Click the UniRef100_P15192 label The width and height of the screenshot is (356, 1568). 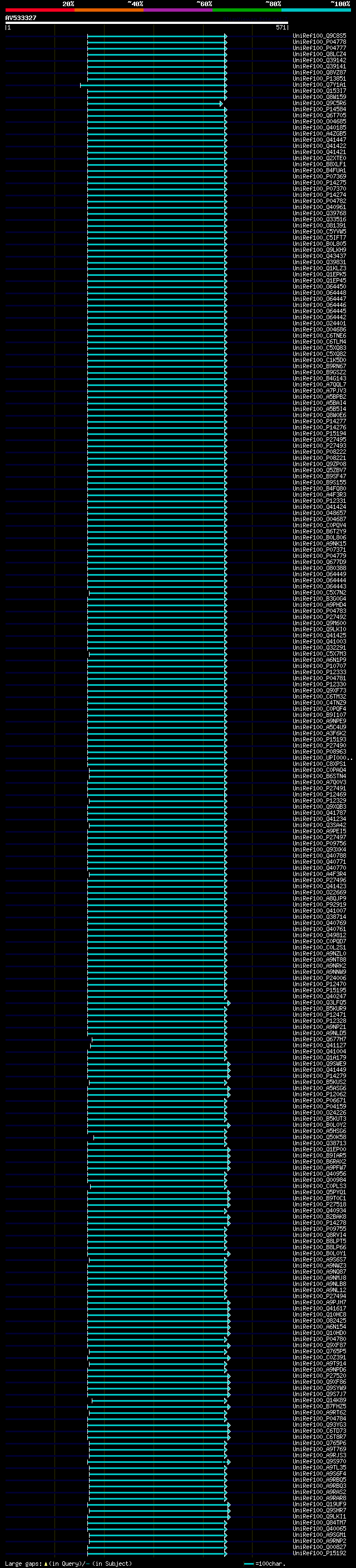319,1554
